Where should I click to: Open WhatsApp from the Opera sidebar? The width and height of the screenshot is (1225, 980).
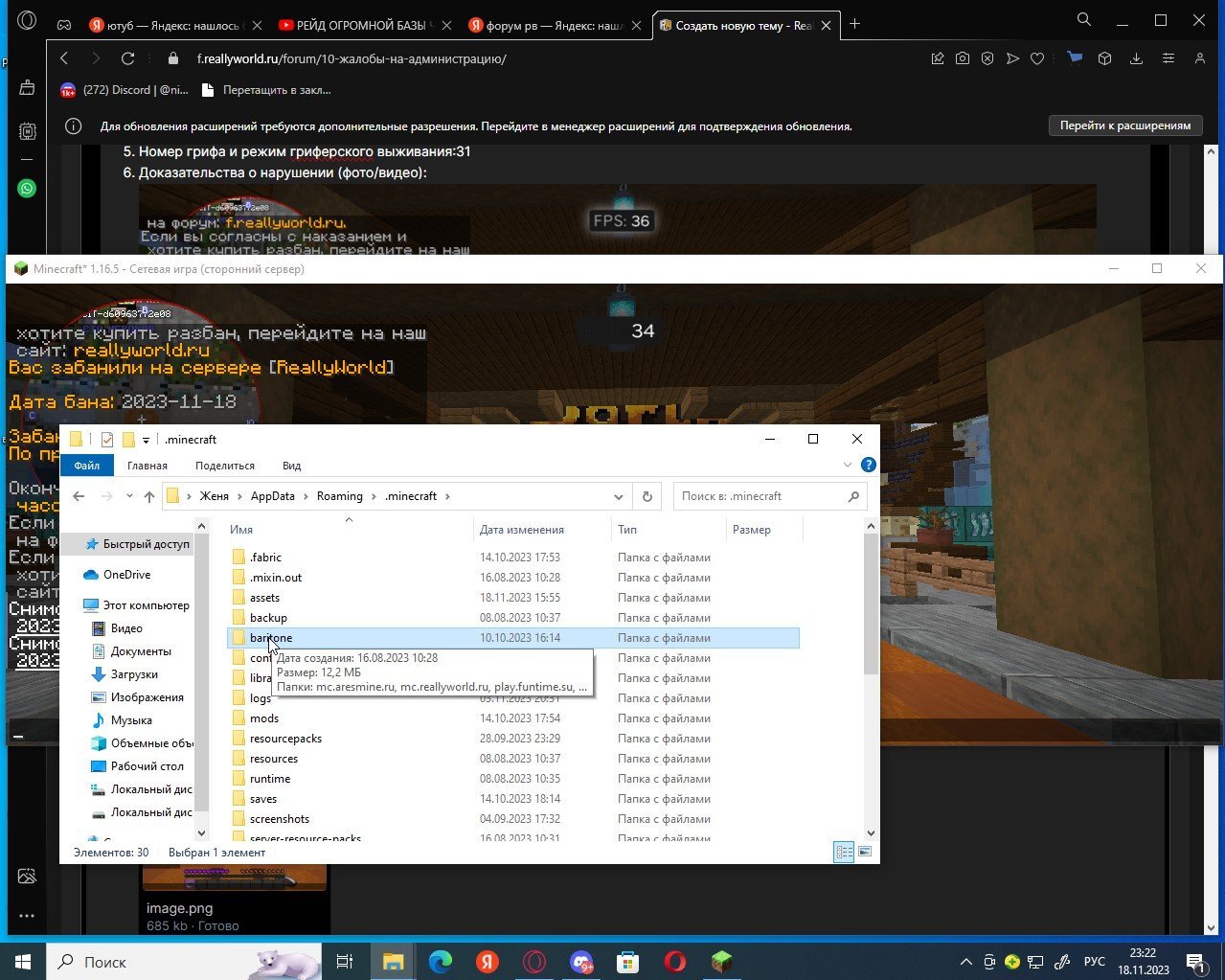point(27,189)
